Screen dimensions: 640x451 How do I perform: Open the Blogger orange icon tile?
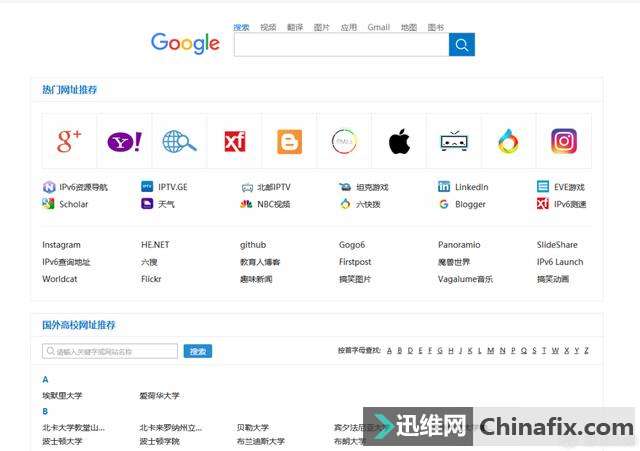(289, 141)
